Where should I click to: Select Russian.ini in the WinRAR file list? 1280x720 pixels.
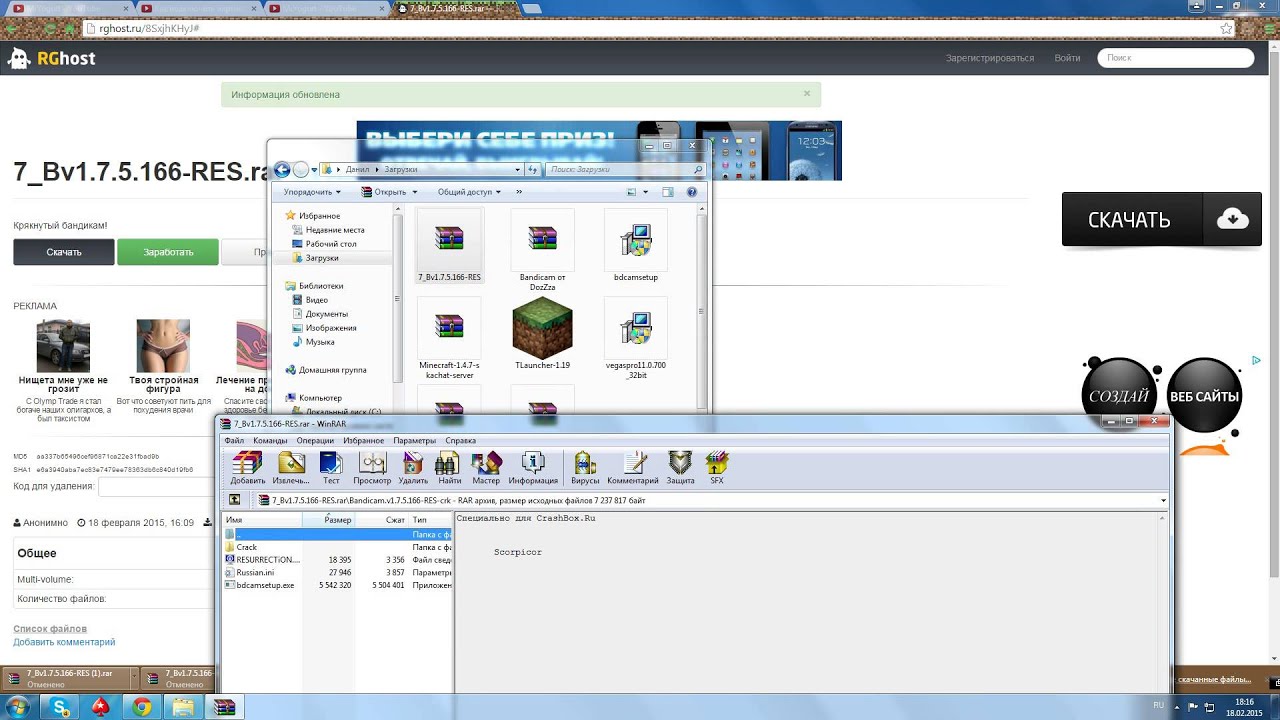click(x=255, y=572)
